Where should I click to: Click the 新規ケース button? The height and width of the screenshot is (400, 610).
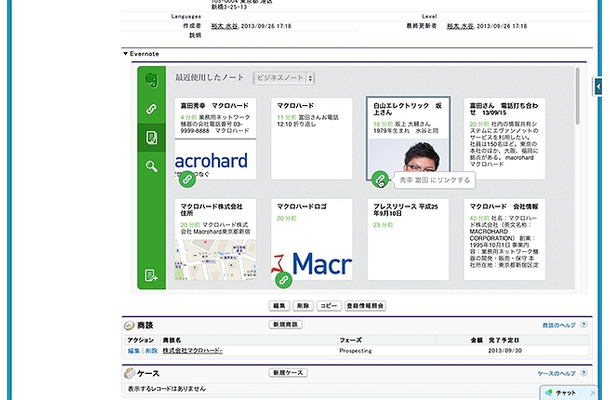288,373
